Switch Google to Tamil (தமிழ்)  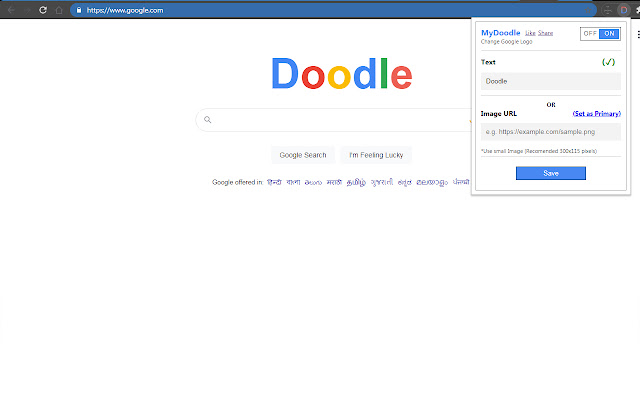click(x=356, y=182)
